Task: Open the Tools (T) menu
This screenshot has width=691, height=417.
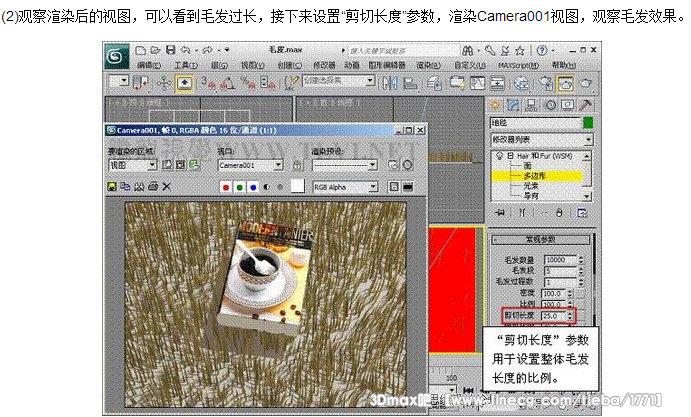Action: pyautogui.click(x=186, y=65)
